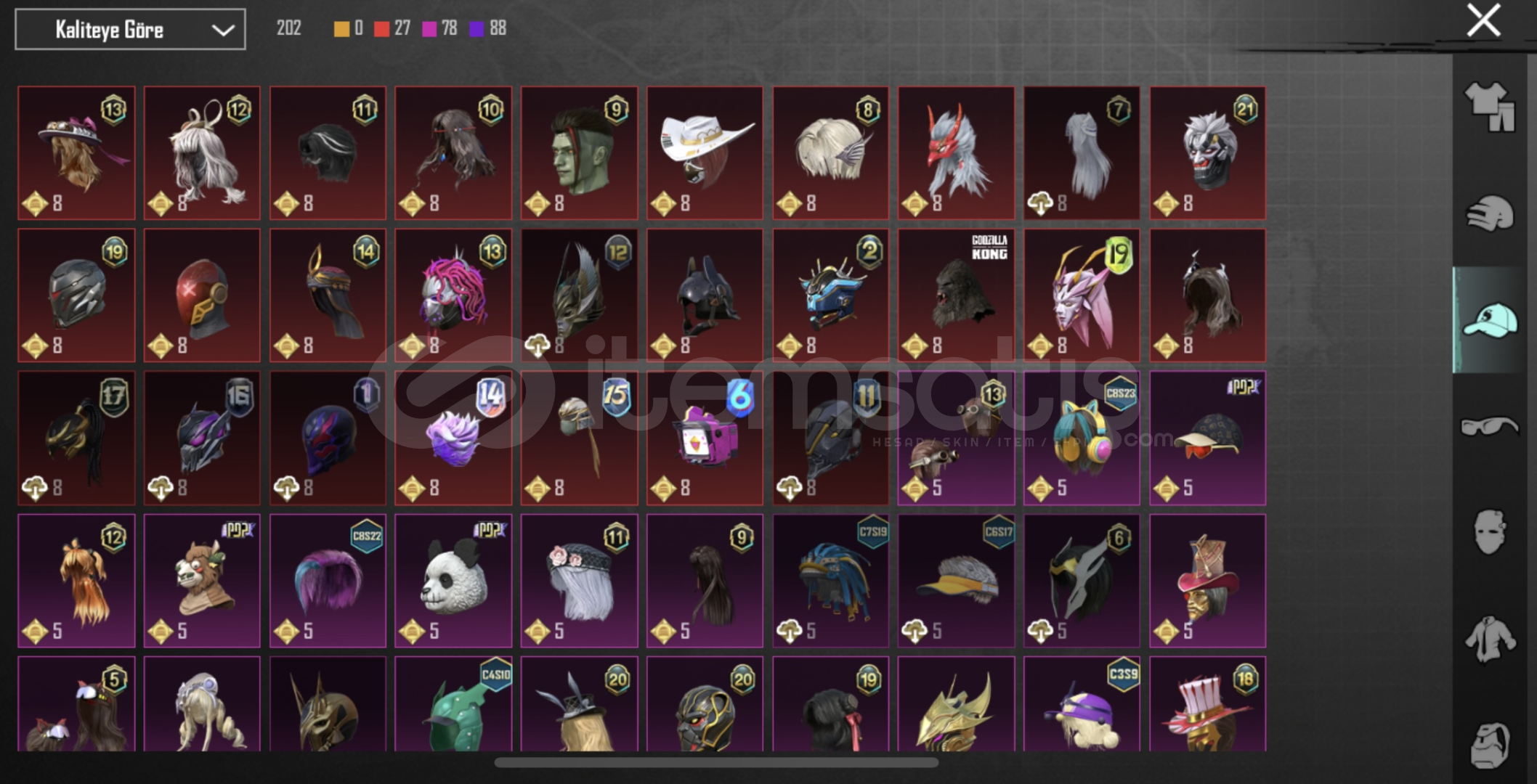1537x784 pixels.
Task: Open the face mask category icon
Action: click(x=1489, y=532)
